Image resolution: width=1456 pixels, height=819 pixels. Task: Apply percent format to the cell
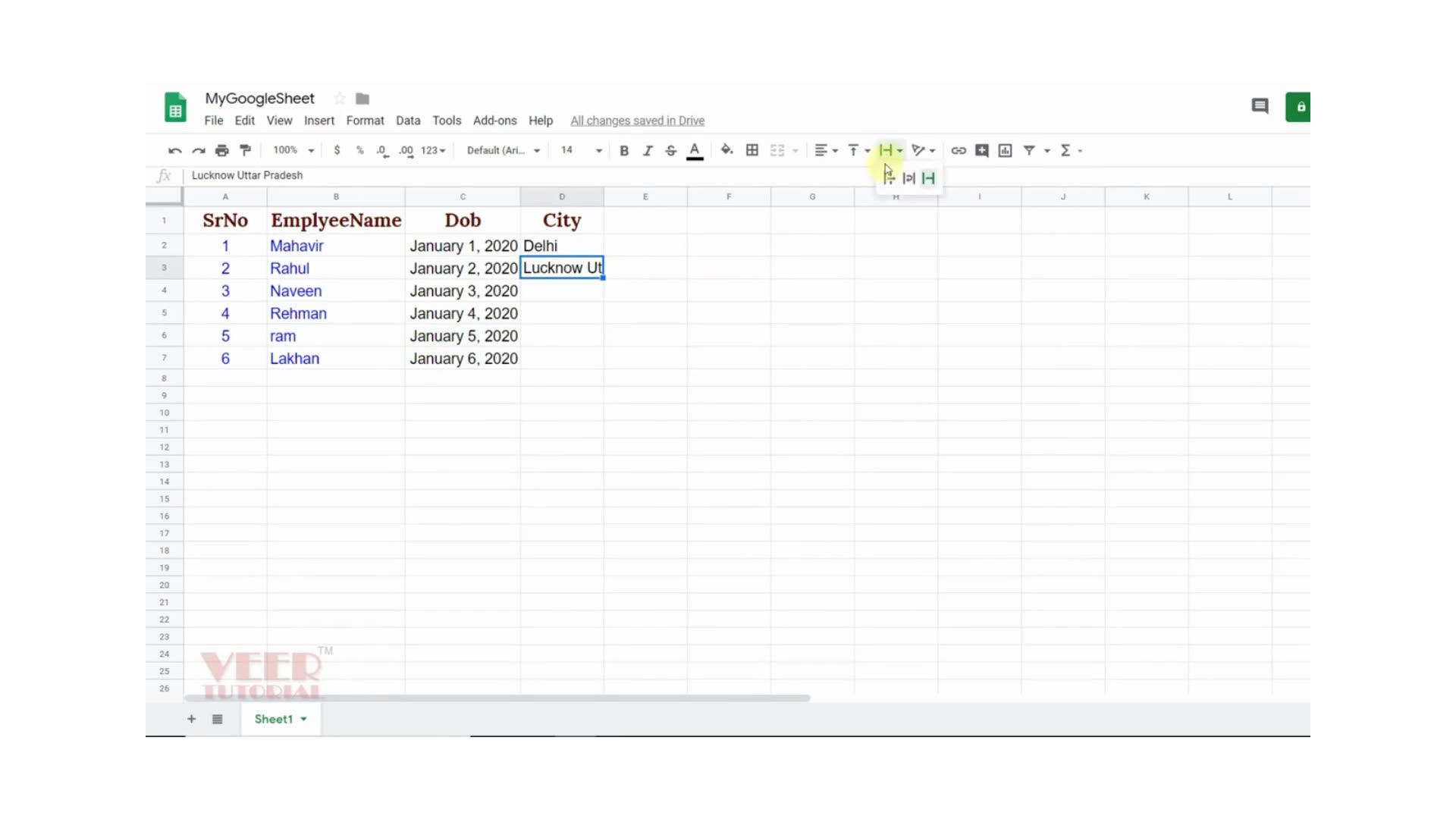coord(359,150)
